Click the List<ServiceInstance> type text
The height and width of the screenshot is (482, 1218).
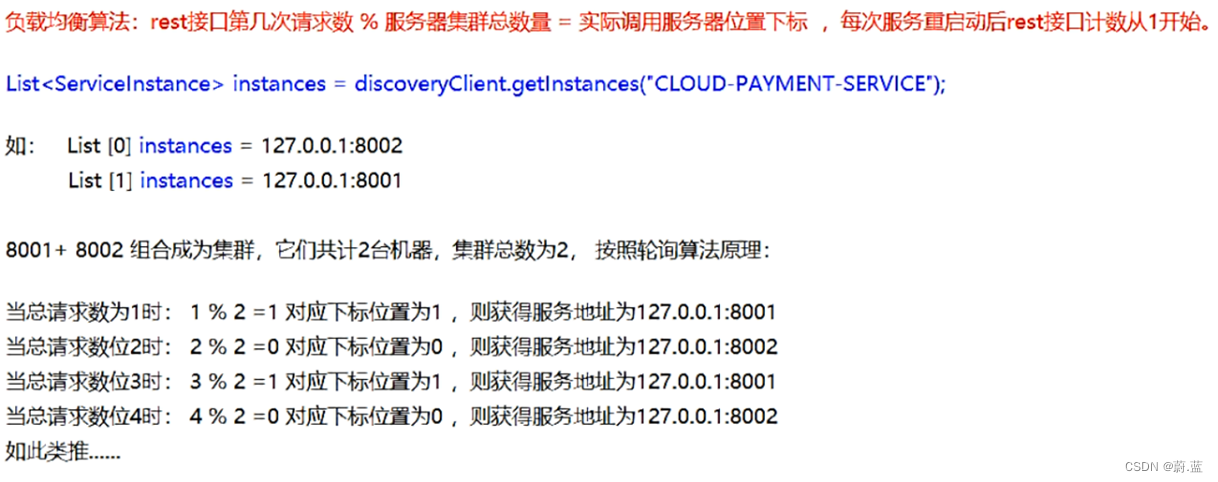click(115, 84)
